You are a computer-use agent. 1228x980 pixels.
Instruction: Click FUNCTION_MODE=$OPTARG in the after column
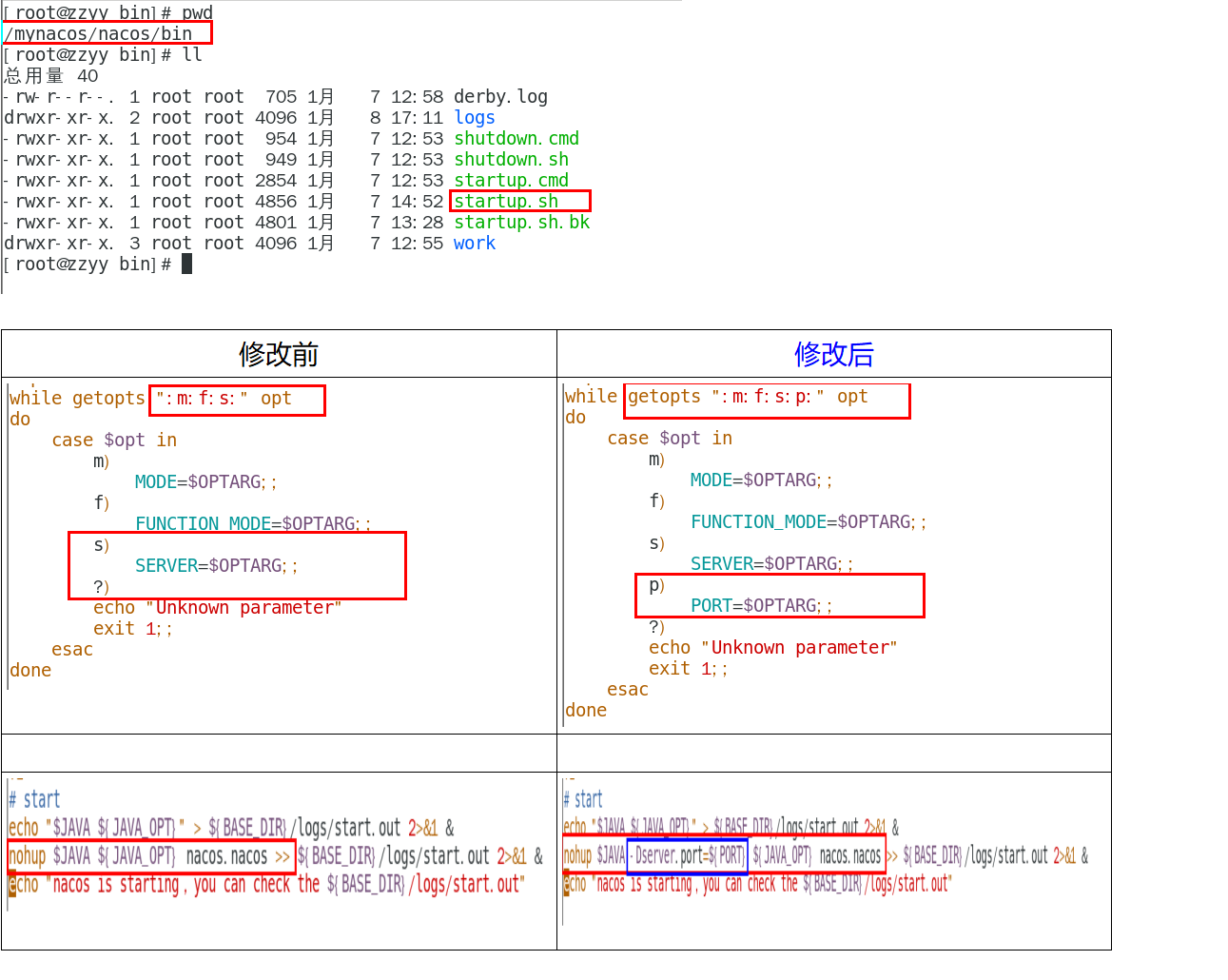click(808, 522)
